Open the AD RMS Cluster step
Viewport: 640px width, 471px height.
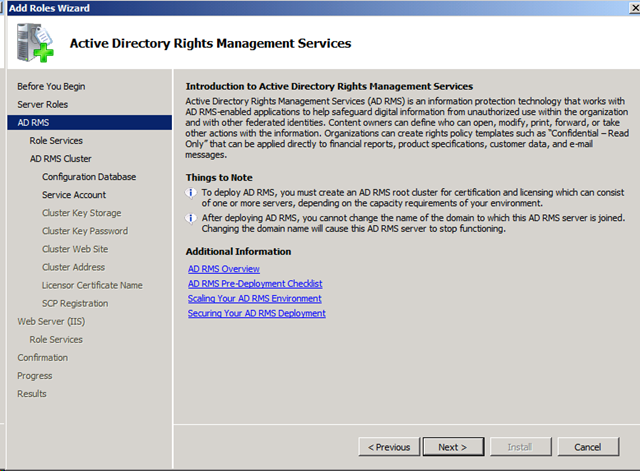60,158
